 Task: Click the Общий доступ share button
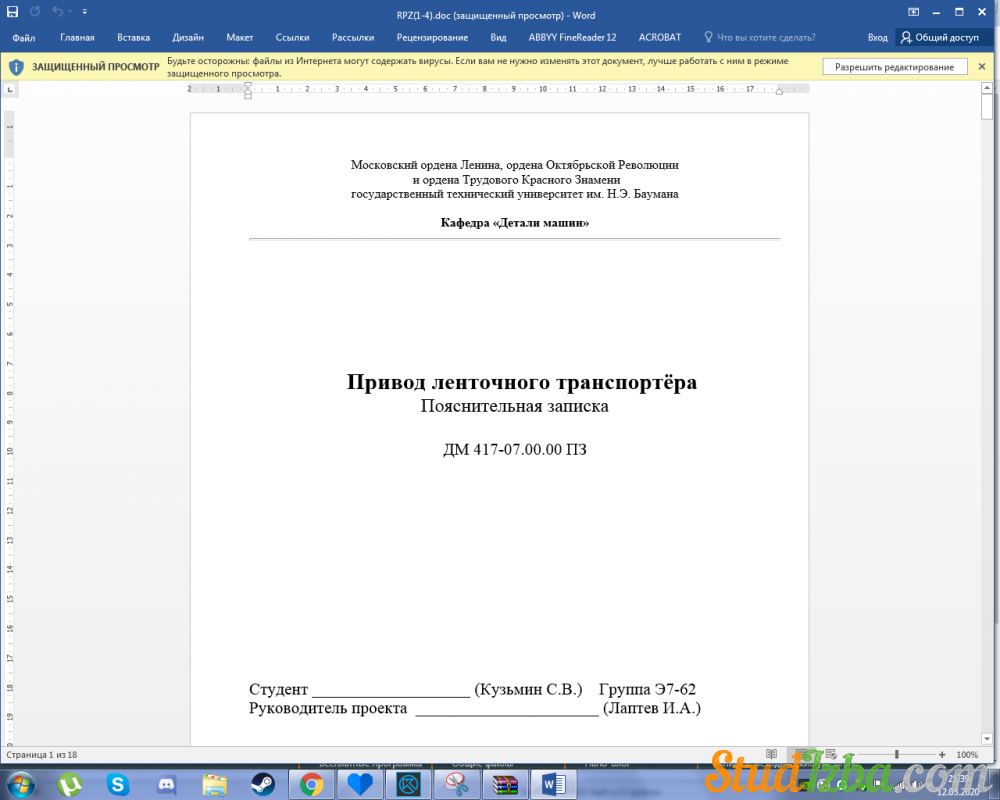tap(939, 38)
